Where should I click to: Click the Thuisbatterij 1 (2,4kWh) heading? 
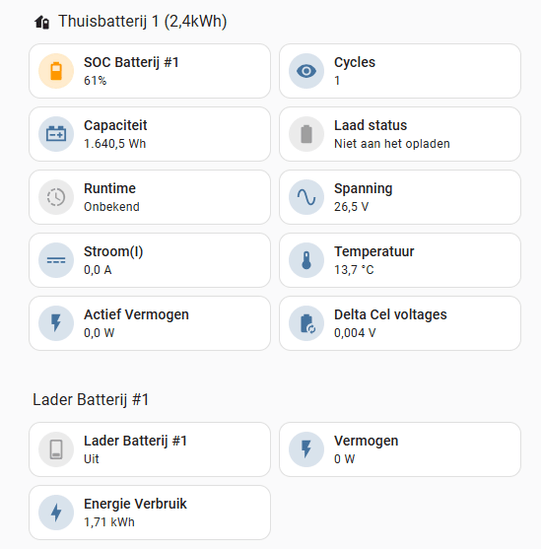click(x=143, y=21)
